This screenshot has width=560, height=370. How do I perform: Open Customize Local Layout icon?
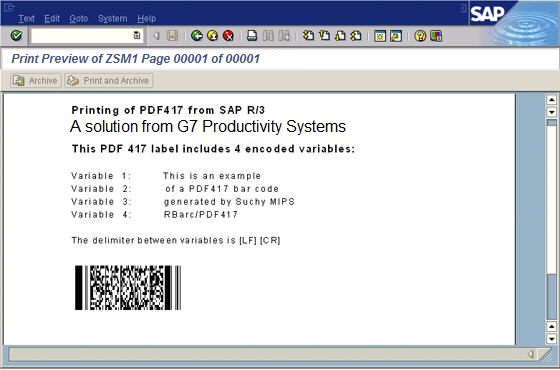point(436,36)
